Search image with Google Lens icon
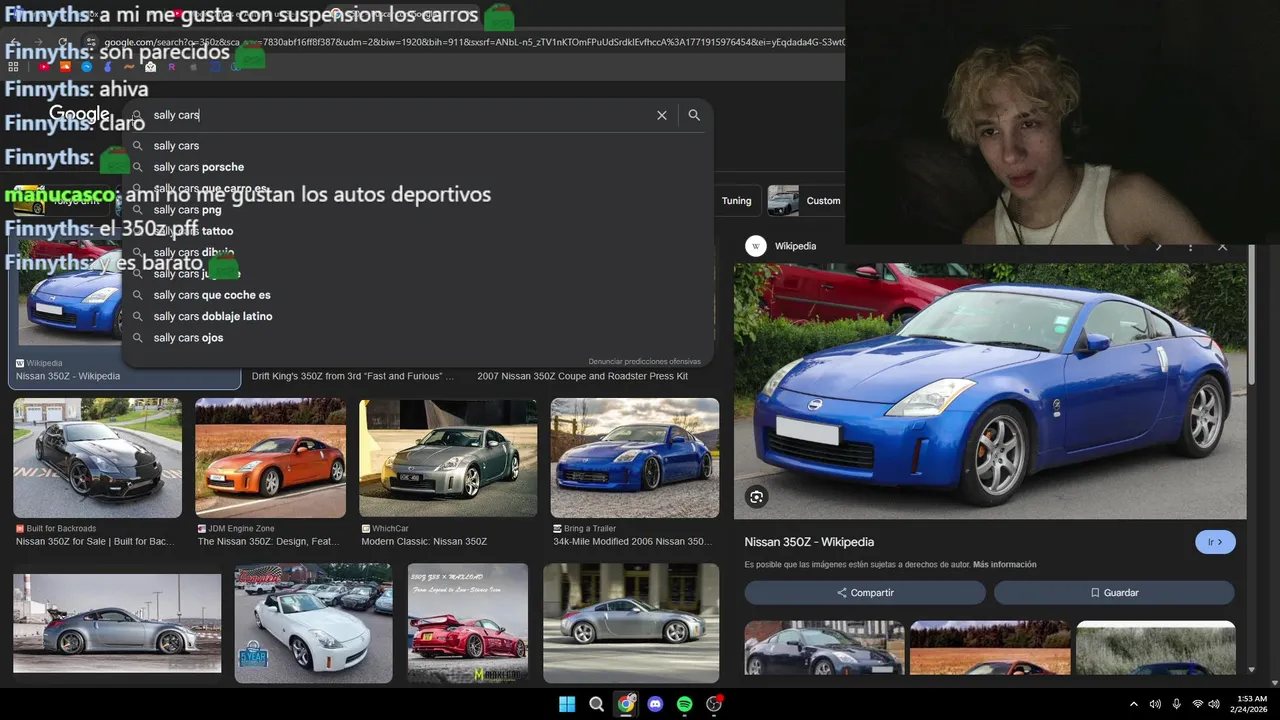 pos(756,497)
